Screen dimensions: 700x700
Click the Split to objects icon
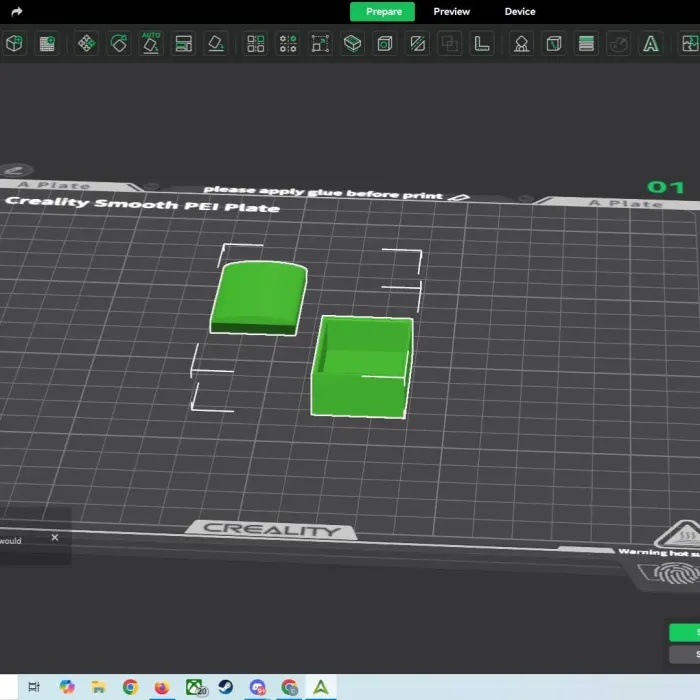256,43
